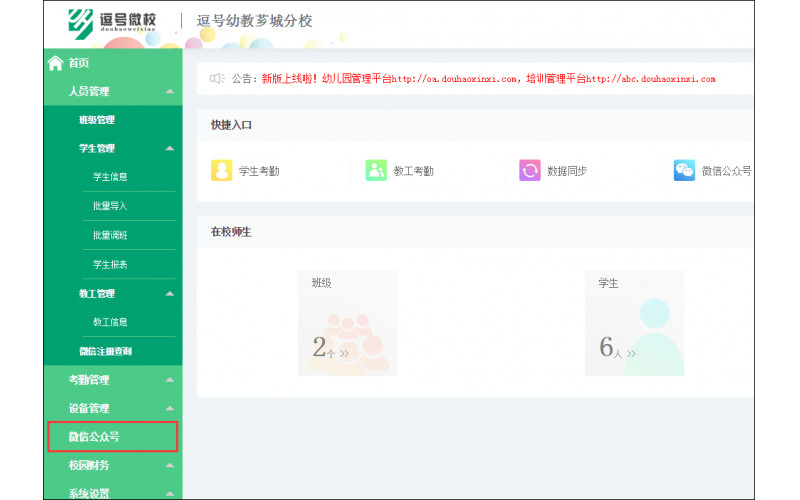Click the announcement speaker icon
The image size is (800, 500).
[217, 79]
